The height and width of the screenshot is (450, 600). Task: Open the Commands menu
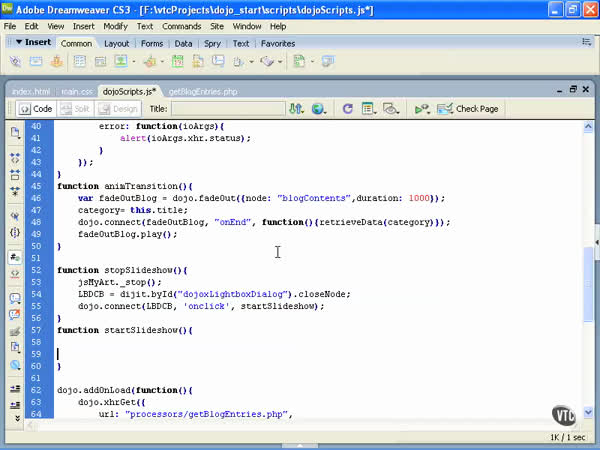[181, 26]
